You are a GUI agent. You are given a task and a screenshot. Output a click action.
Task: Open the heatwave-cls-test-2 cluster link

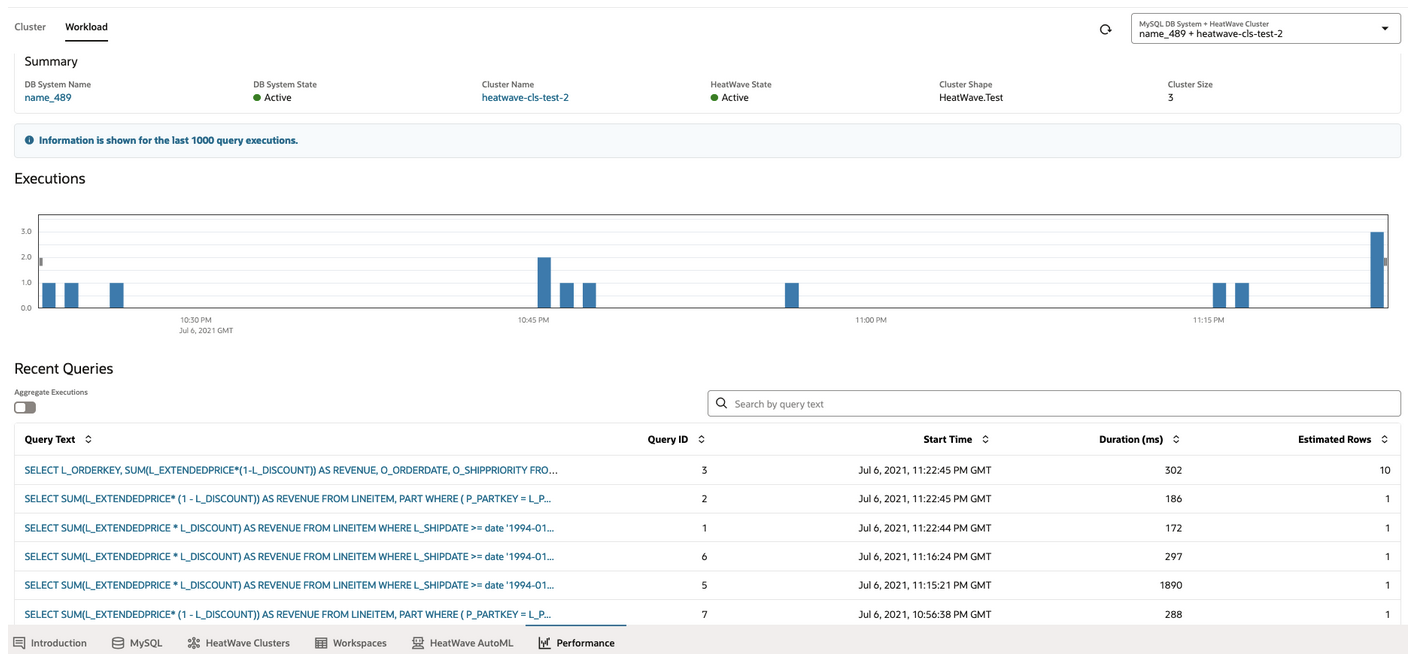525,98
